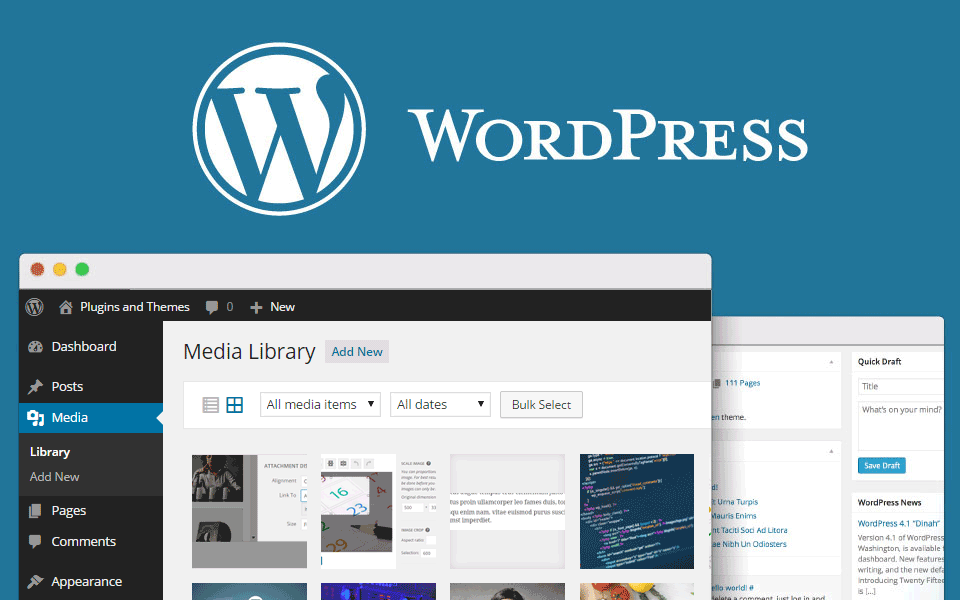The image size is (960, 600).
Task: Open the Hello world! link
Action: 732,588
